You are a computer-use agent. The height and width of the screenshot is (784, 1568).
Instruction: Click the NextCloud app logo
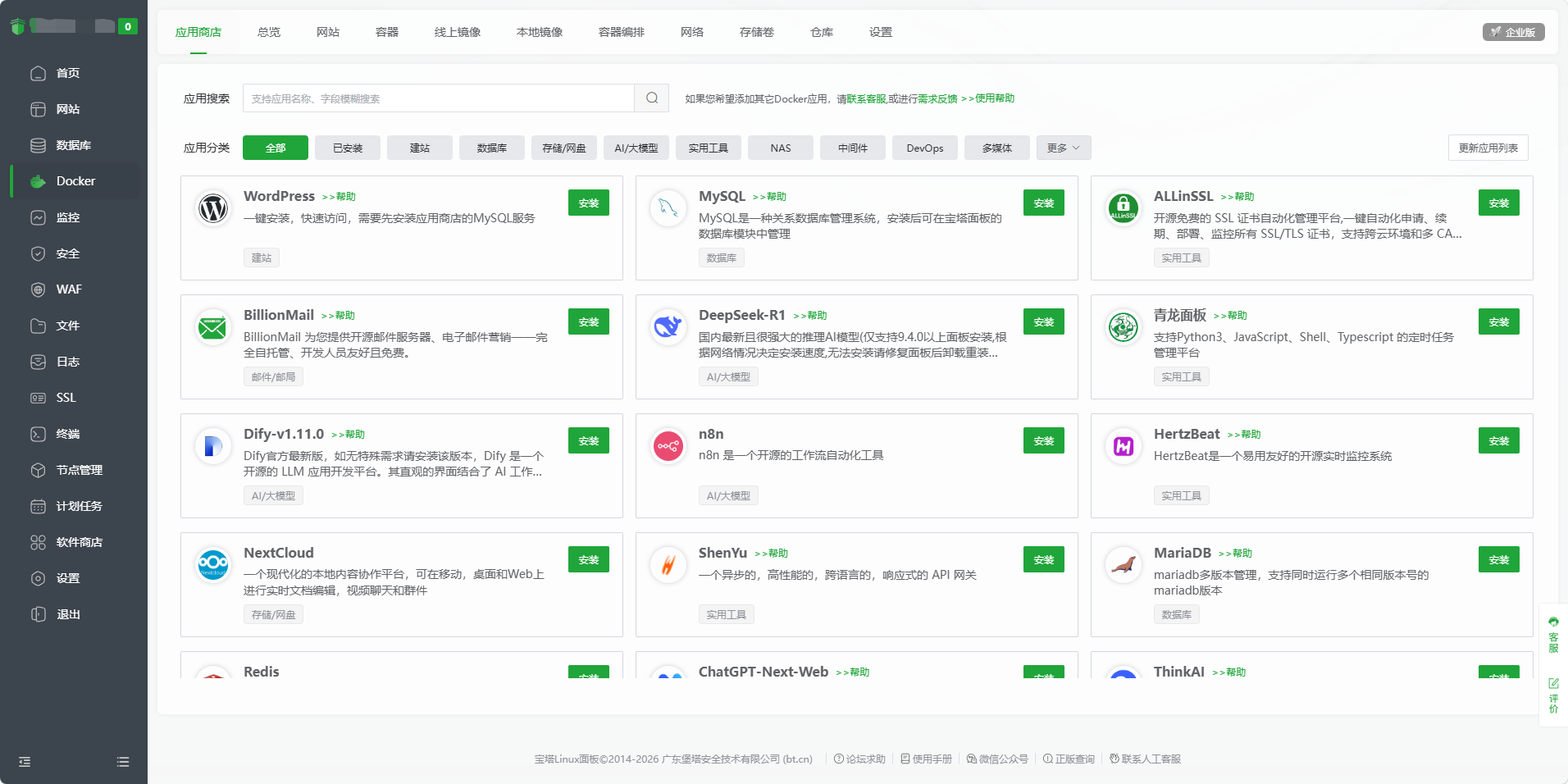pos(213,565)
